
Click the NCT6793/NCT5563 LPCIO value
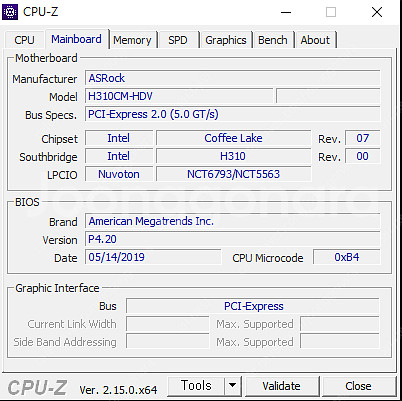pos(233,174)
